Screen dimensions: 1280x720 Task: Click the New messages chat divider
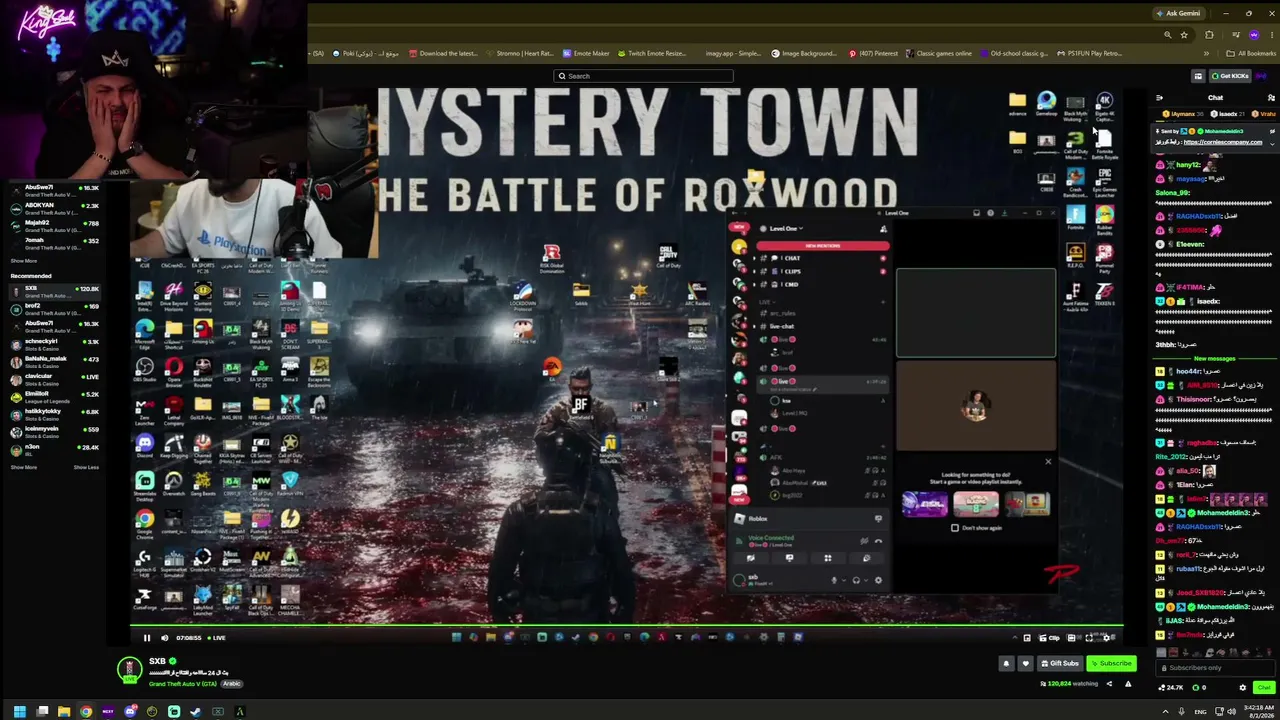pyautogui.click(x=1215, y=359)
